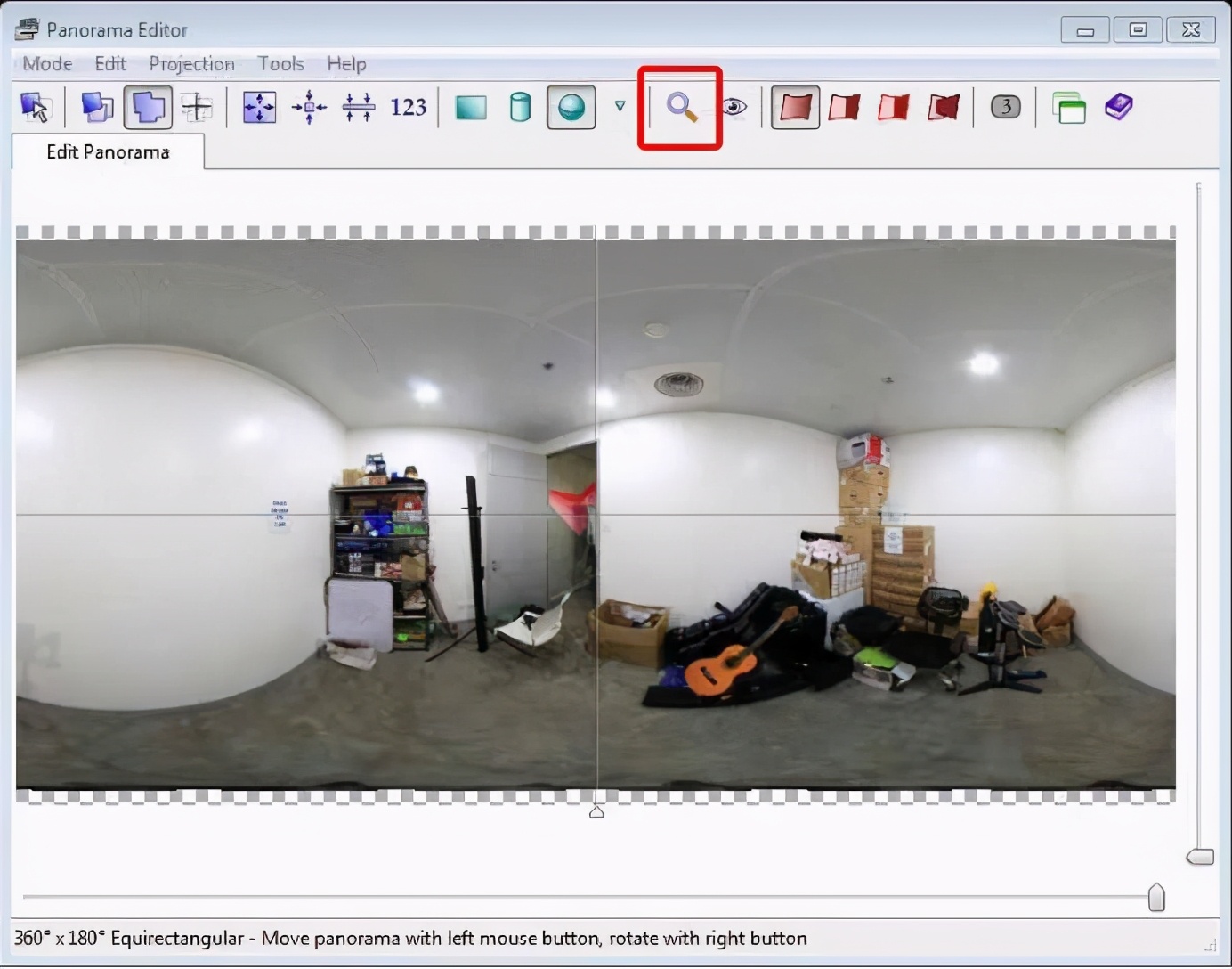Open the Help menu
Image resolution: width=1232 pixels, height=969 pixels.
pos(346,64)
